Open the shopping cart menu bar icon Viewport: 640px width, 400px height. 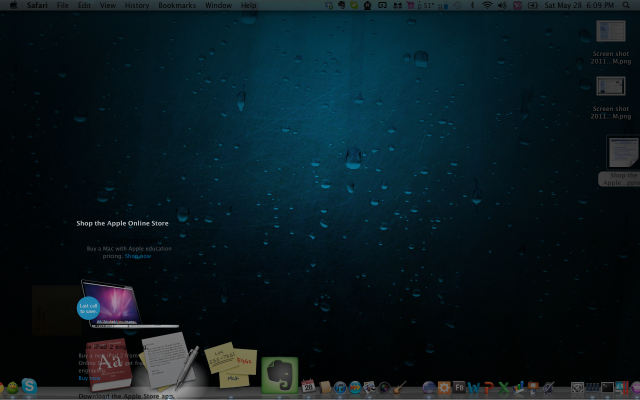coord(411,5)
